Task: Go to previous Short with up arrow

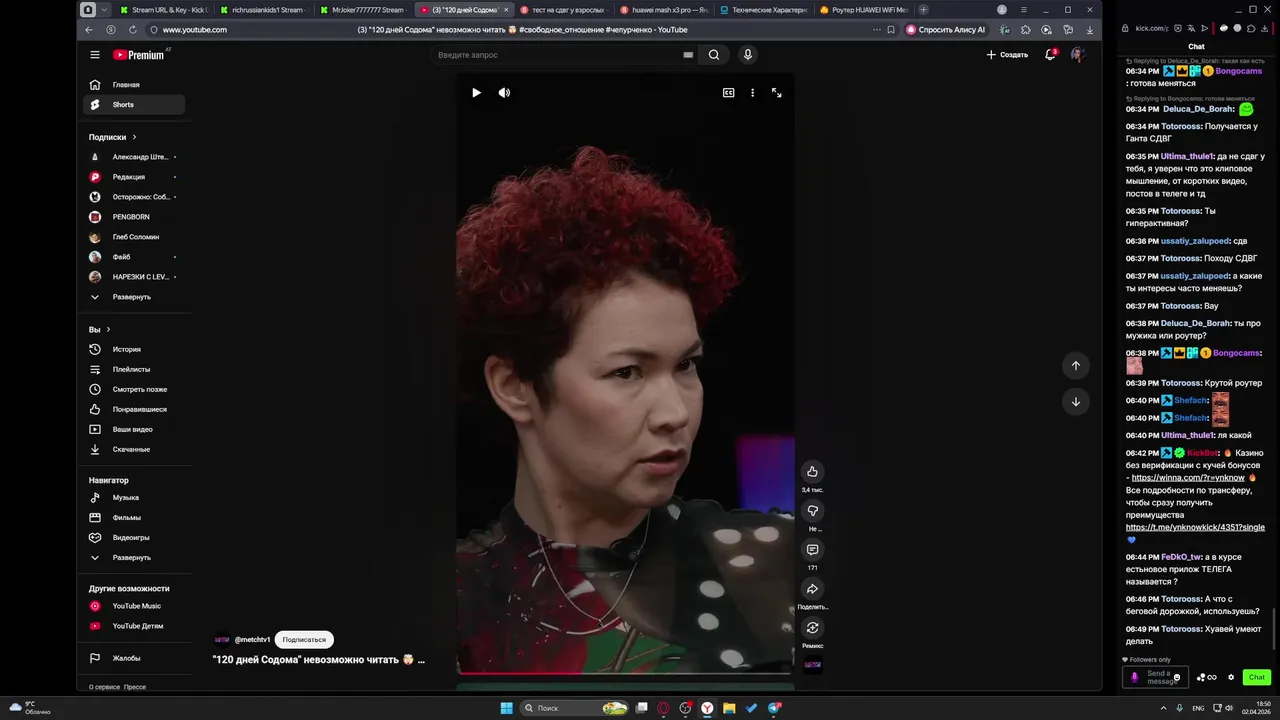Action: 1076,366
